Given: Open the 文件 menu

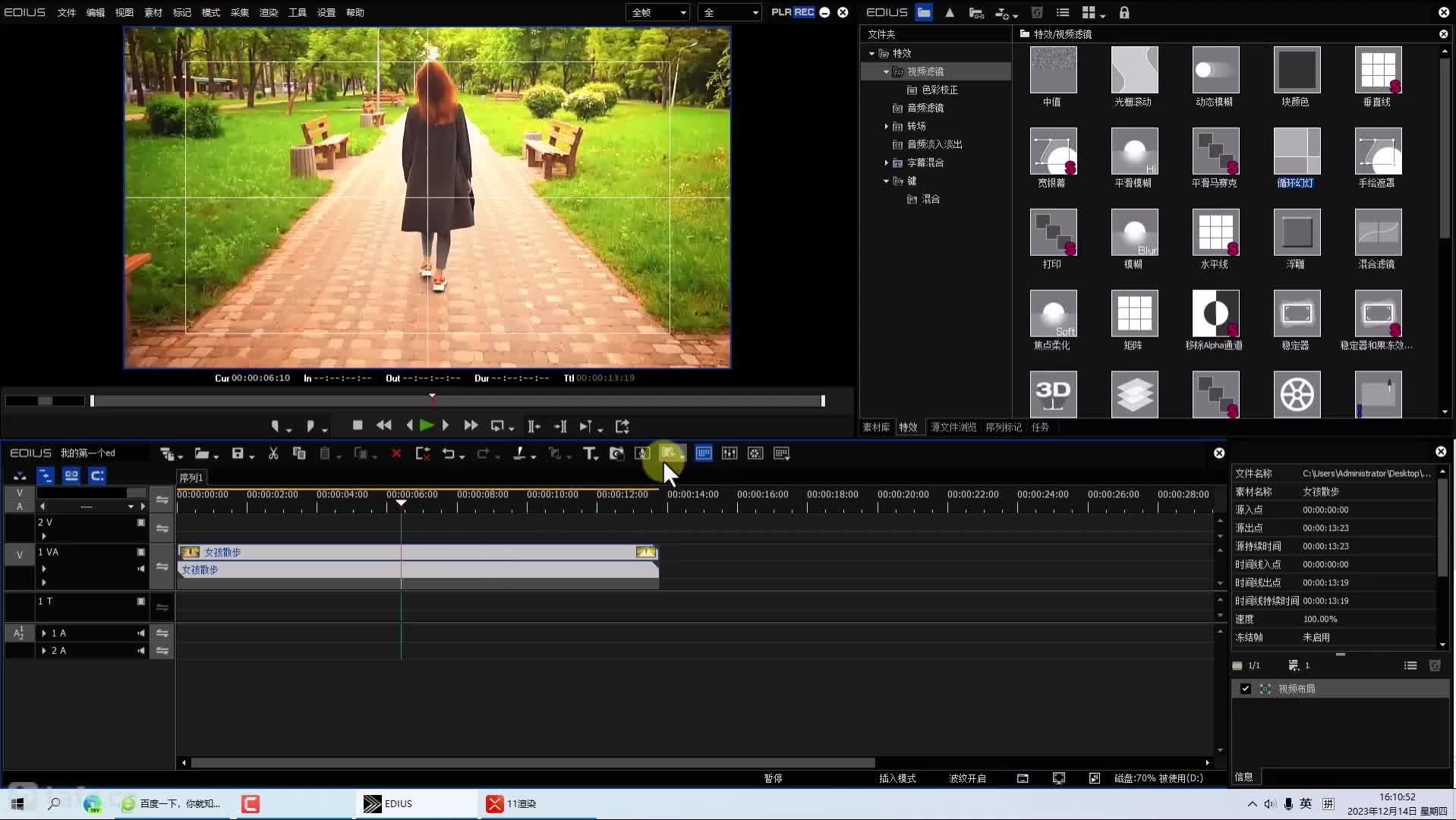Looking at the screenshot, I should pos(67,12).
